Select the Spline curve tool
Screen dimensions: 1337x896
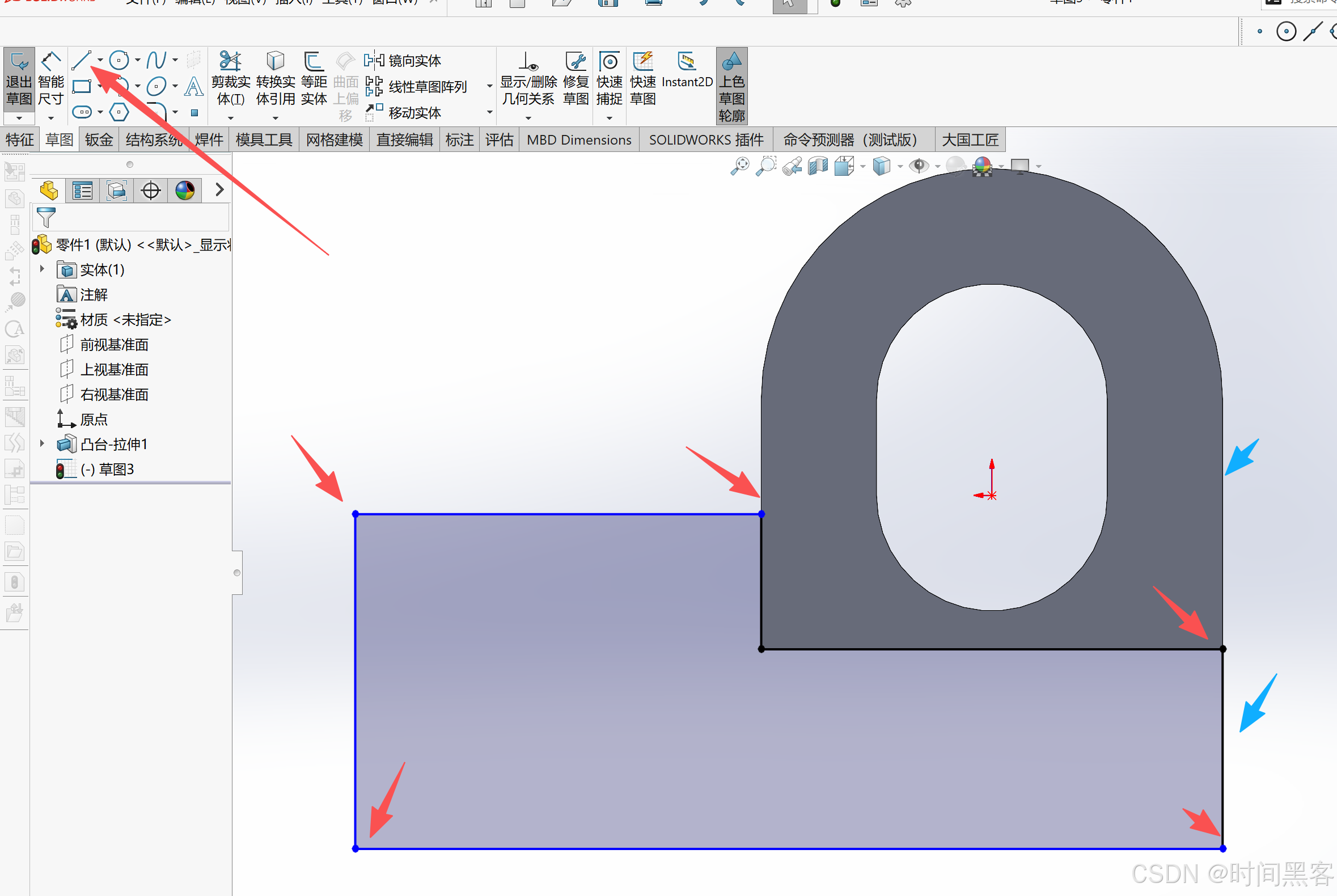tap(156, 60)
